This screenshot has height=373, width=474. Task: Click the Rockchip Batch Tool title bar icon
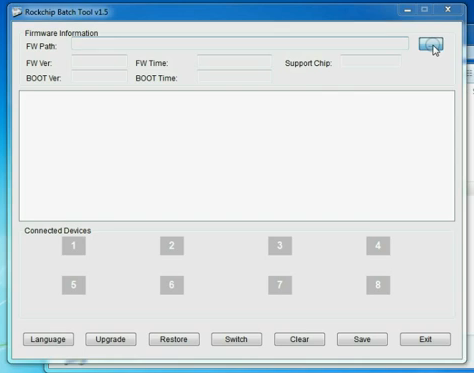(17, 12)
